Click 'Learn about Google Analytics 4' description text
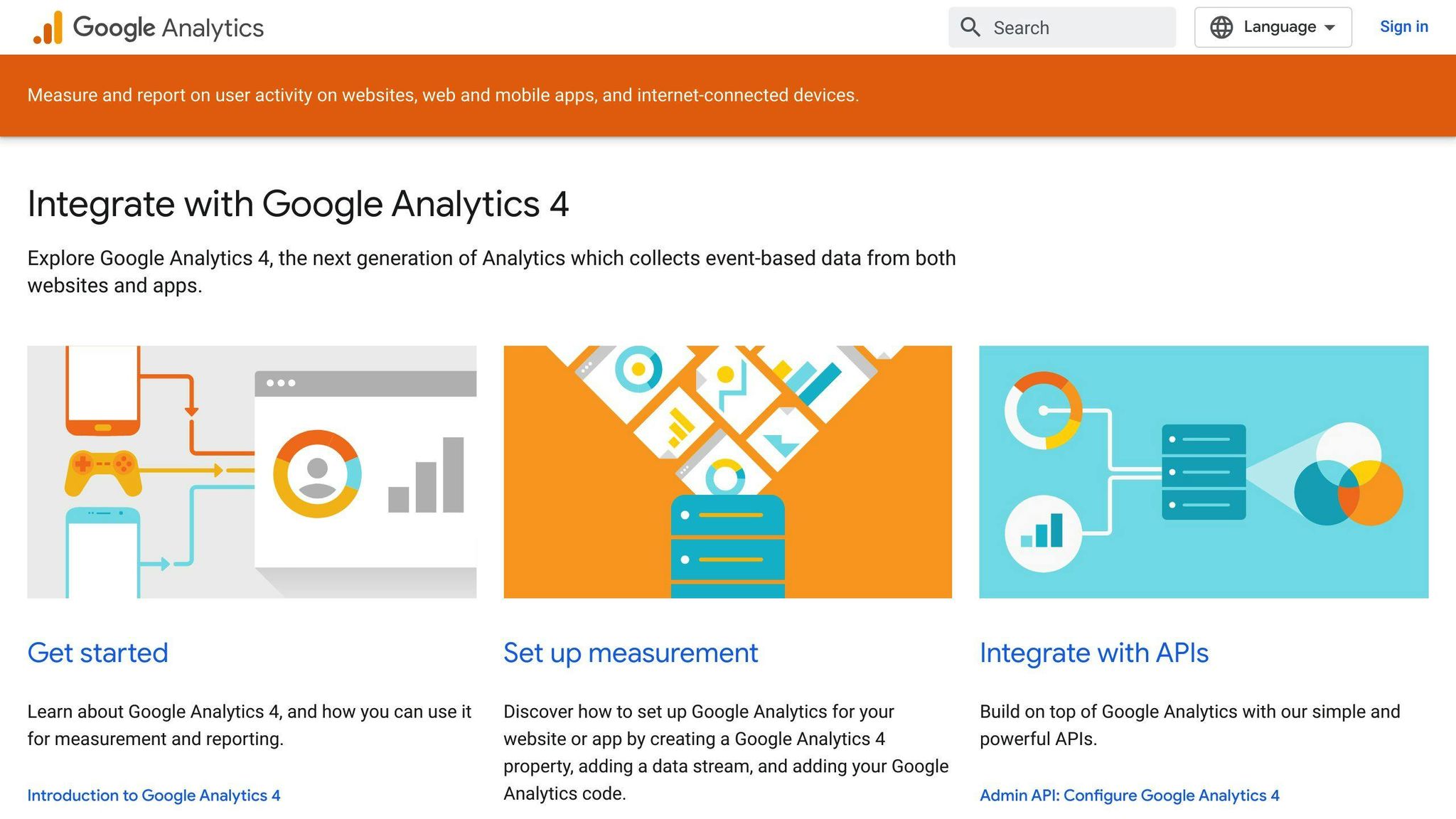The width and height of the screenshot is (1456, 819). click(x=250, y=725)
